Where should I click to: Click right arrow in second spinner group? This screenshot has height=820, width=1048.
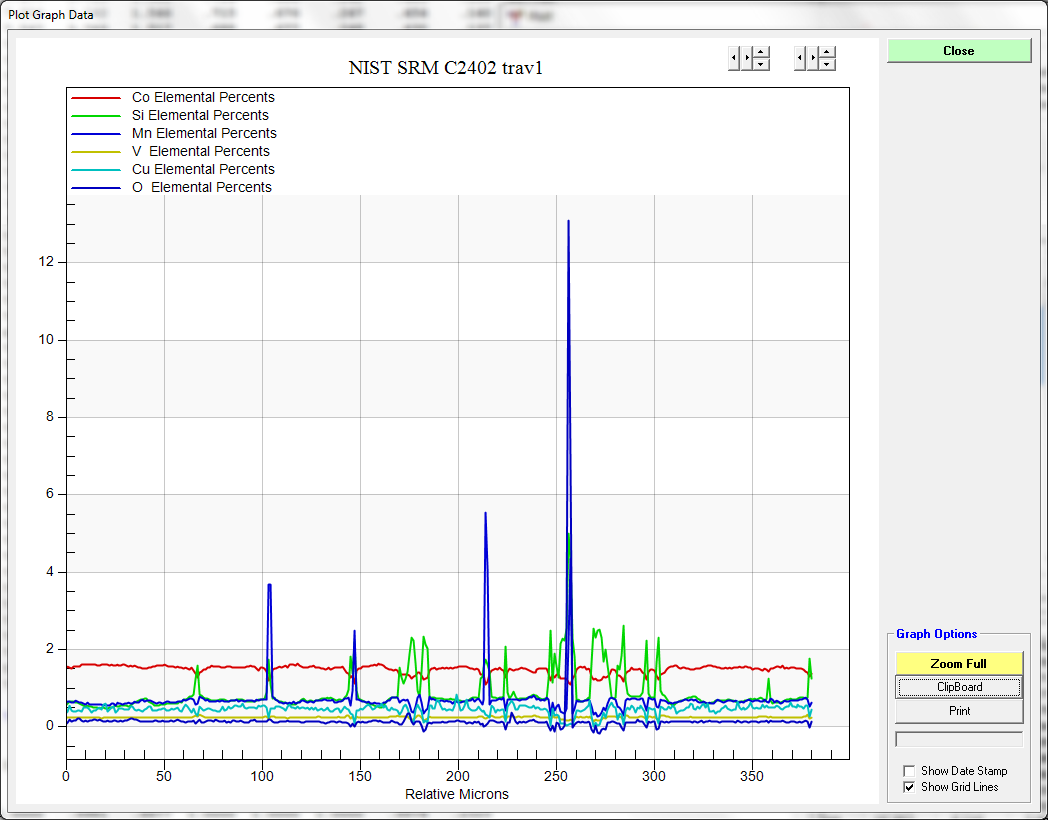pos(812,59)
